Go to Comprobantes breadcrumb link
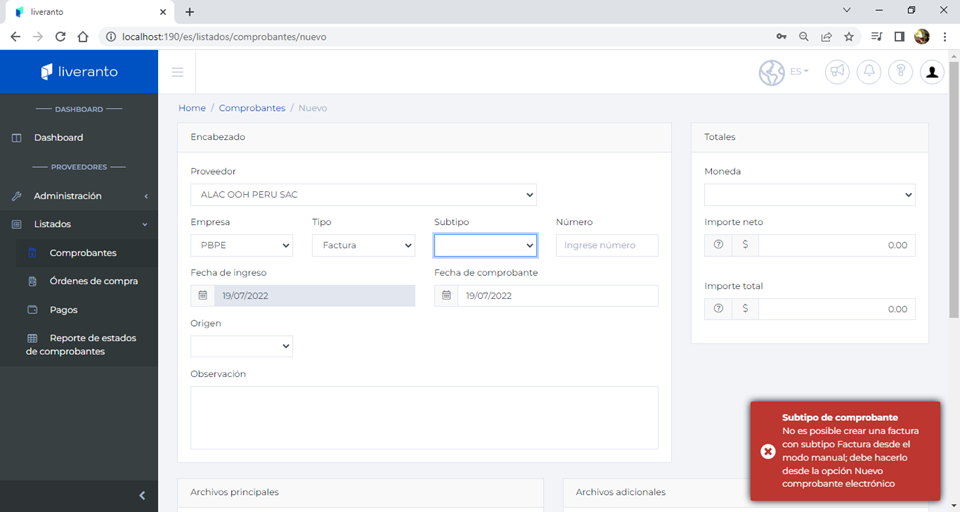960x512 pixels. click(x=252, y=108)
